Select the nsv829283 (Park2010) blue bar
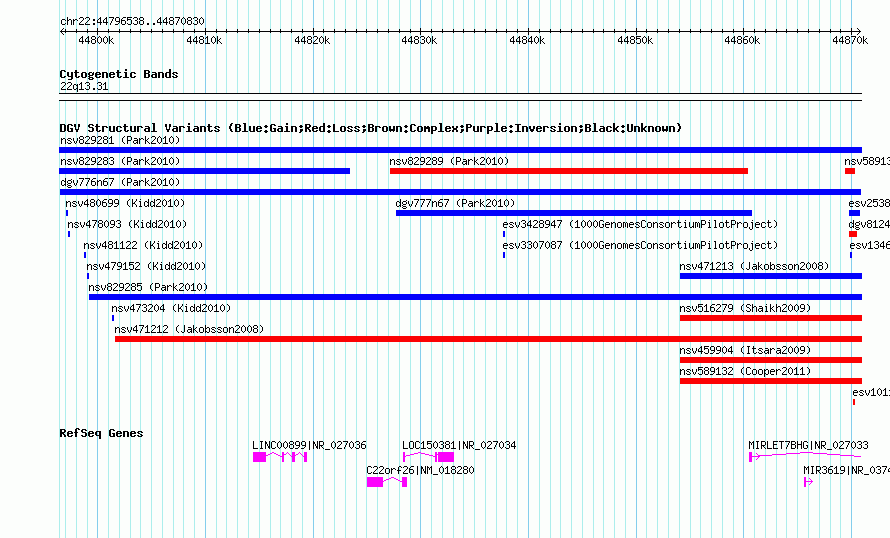 pyautogui.click(x=204, y=171)
